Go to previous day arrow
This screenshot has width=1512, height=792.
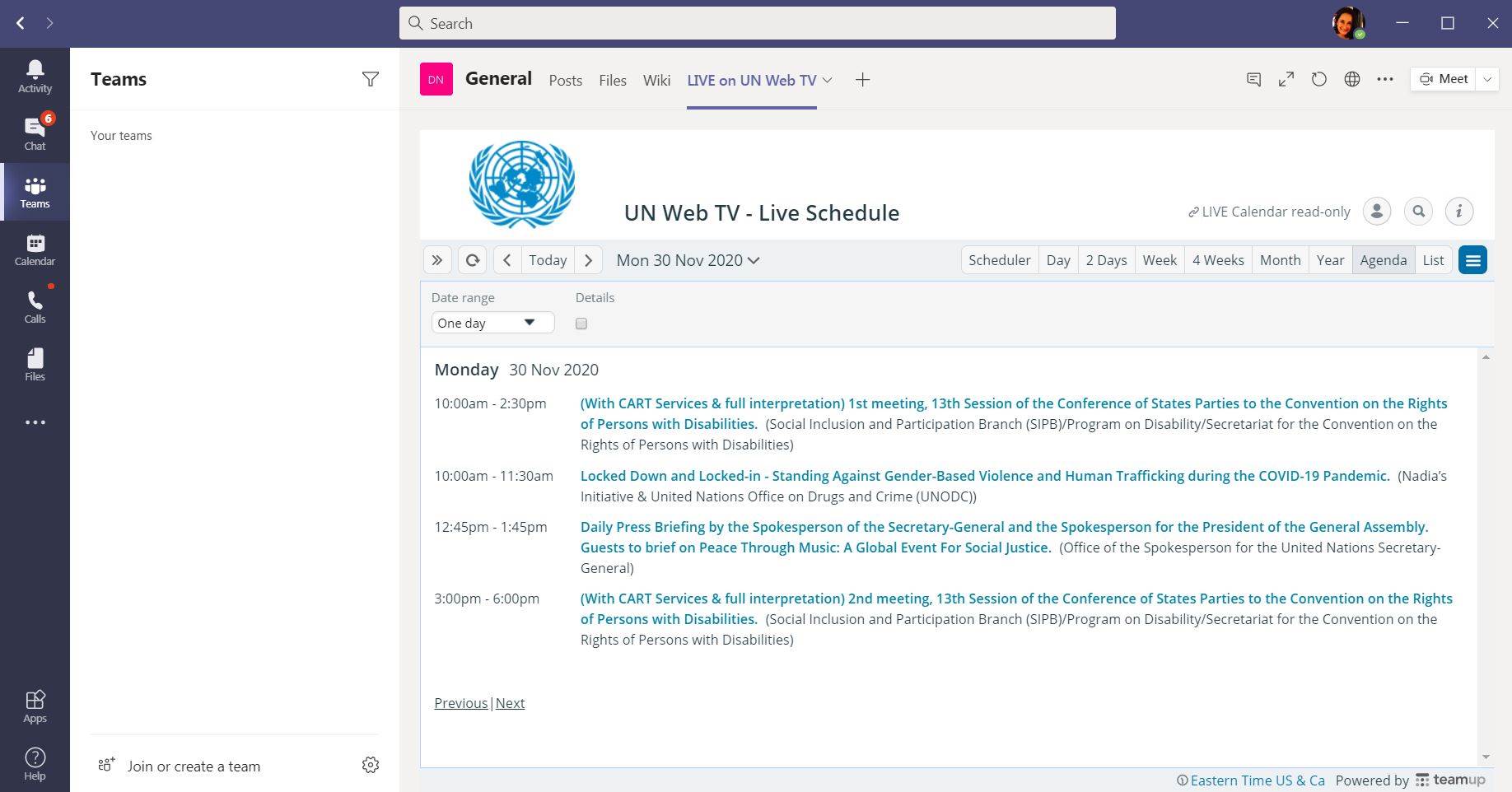(507, 260)
